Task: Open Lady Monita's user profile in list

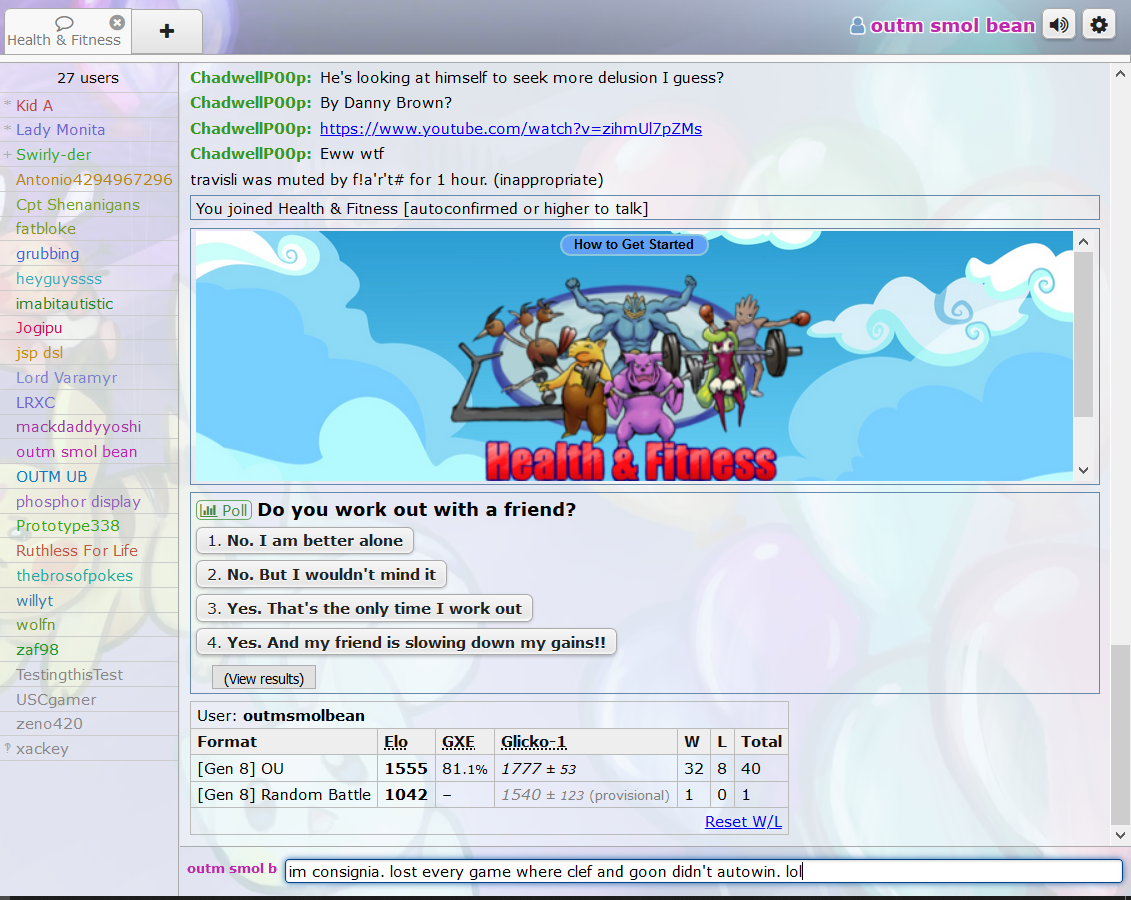Action: 60,130
